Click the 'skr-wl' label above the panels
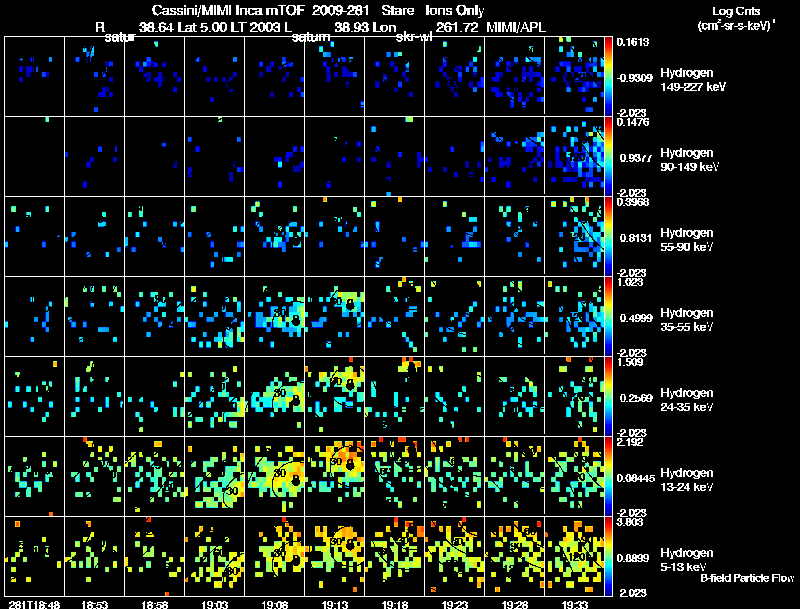This screenshot has height=609, width=800. point(414,37)
